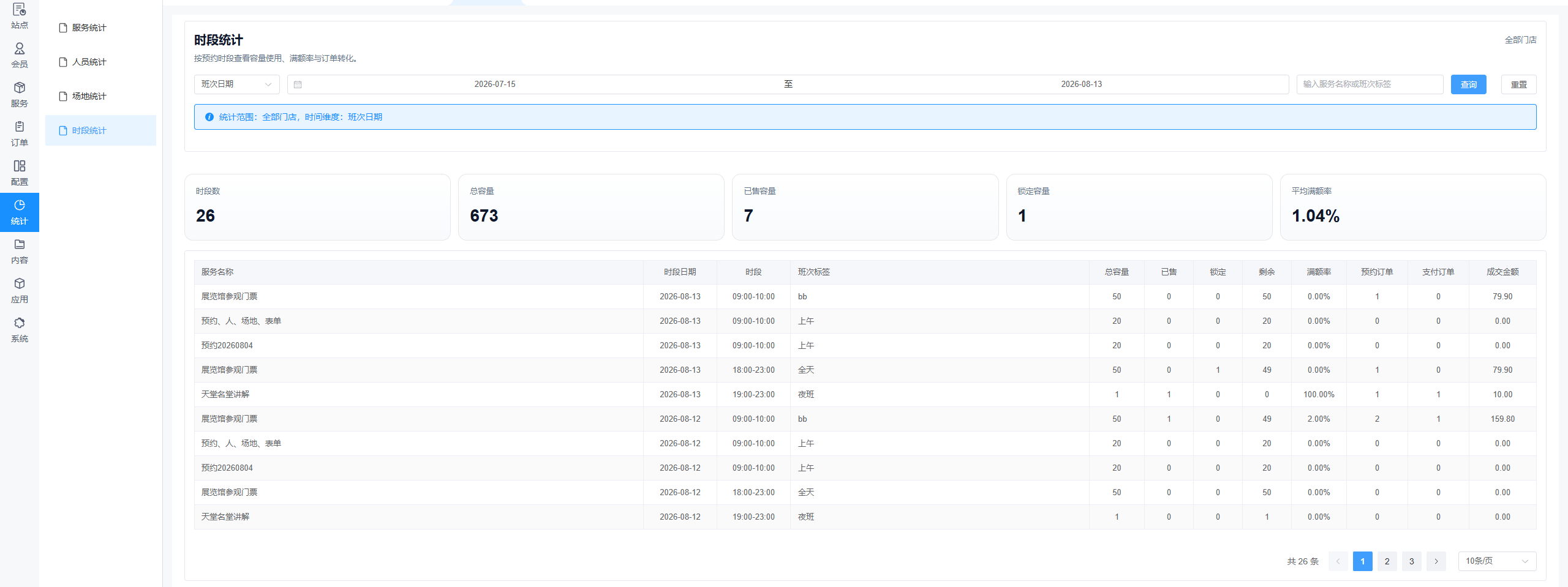The height and width of the screenshot is (587, 1568).
Task: Click the 2.00% fill rate cell
Action: tap(1319, 419)
